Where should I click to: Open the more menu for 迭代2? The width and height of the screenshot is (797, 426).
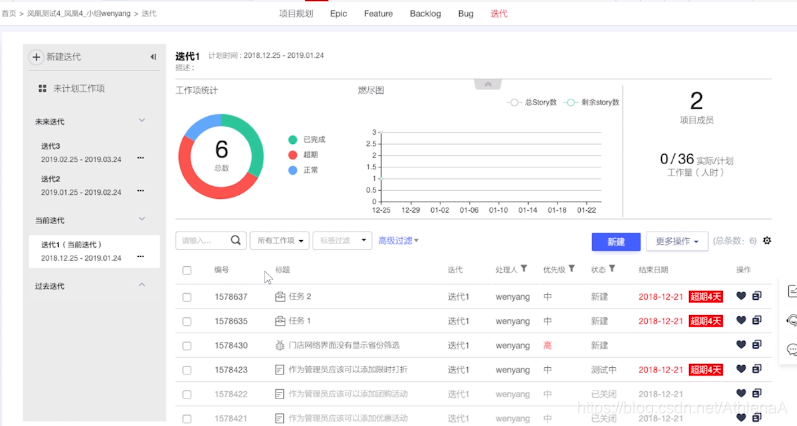point(140,191)
